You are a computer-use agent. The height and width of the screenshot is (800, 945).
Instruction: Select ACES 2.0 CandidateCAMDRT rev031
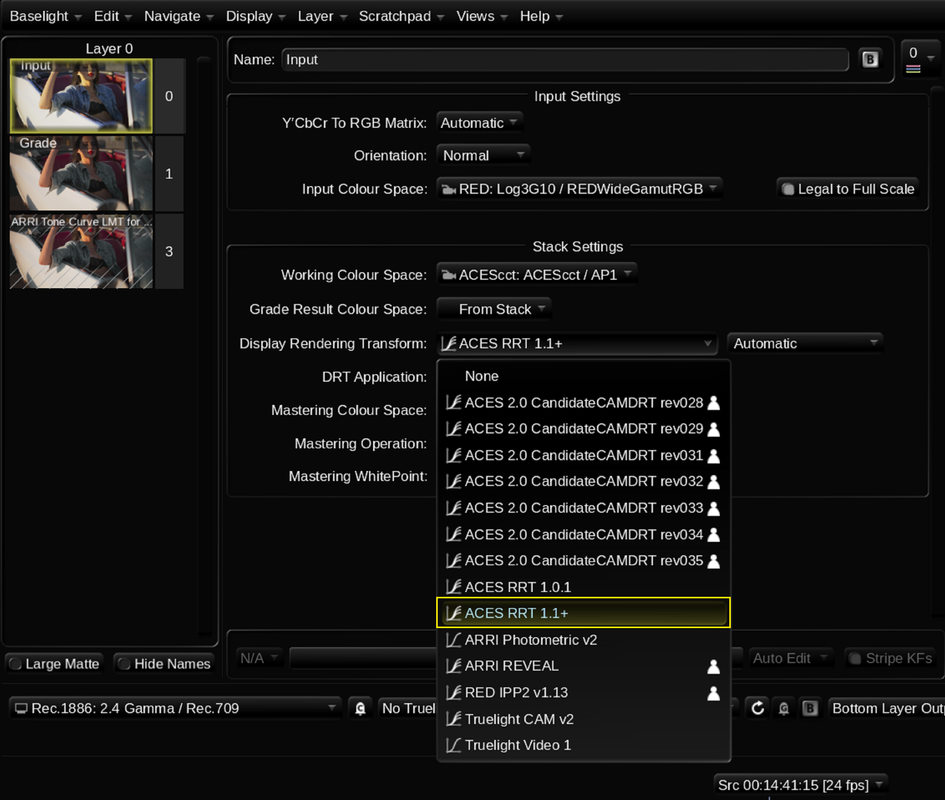[583, 455]
